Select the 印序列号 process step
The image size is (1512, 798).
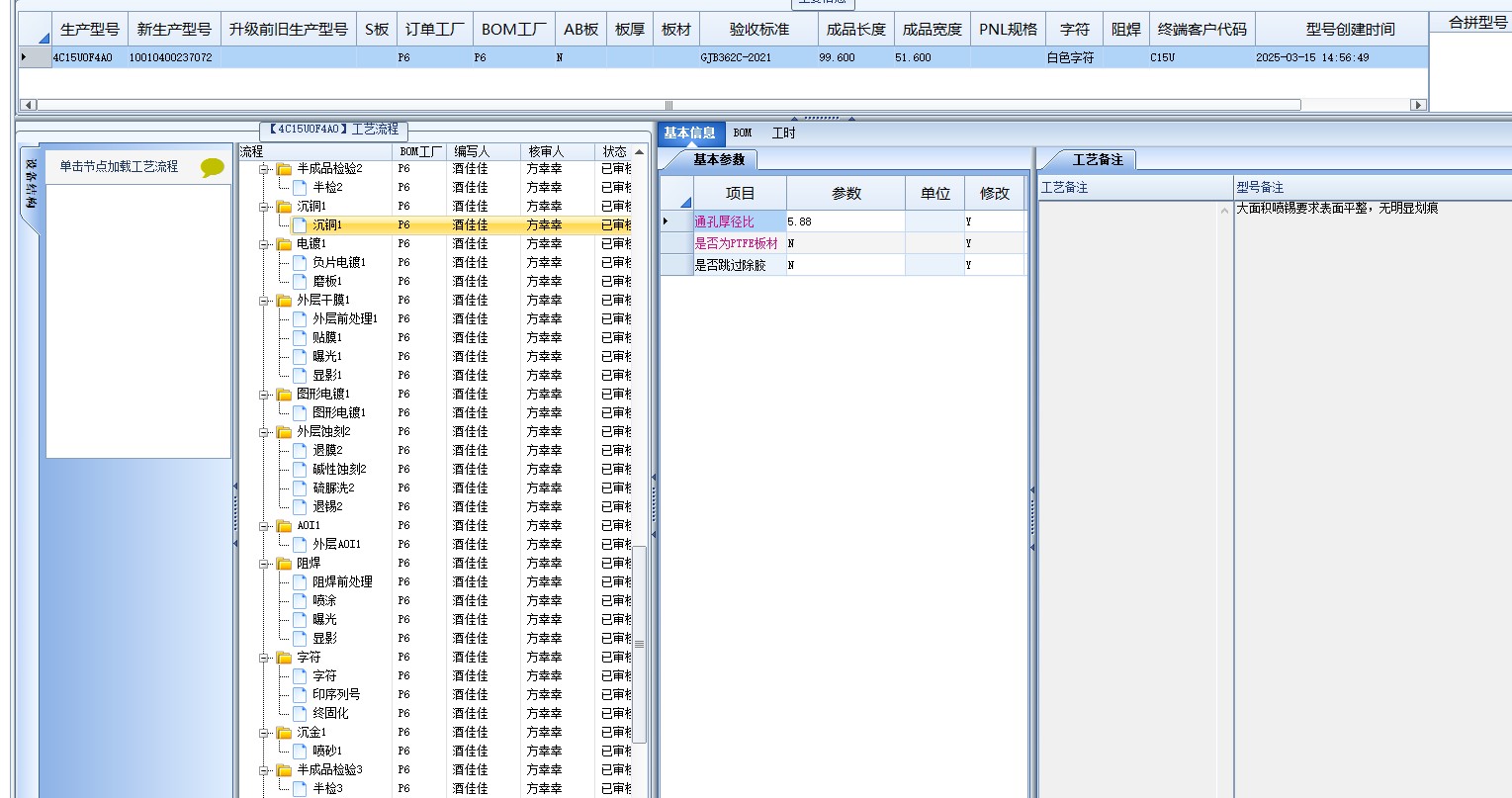336,694
